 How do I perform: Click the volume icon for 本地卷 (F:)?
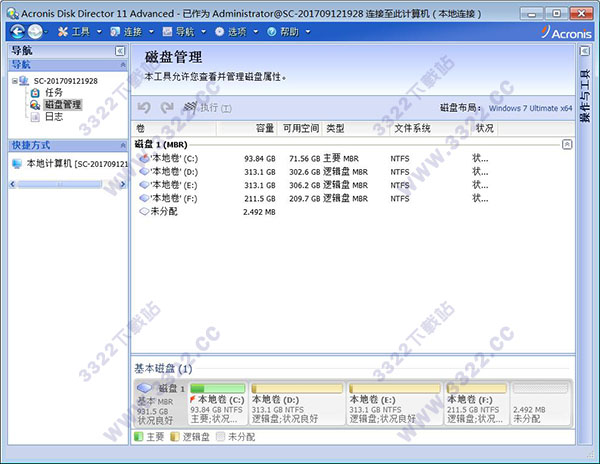pyautogui.click(x=144, y=198)
